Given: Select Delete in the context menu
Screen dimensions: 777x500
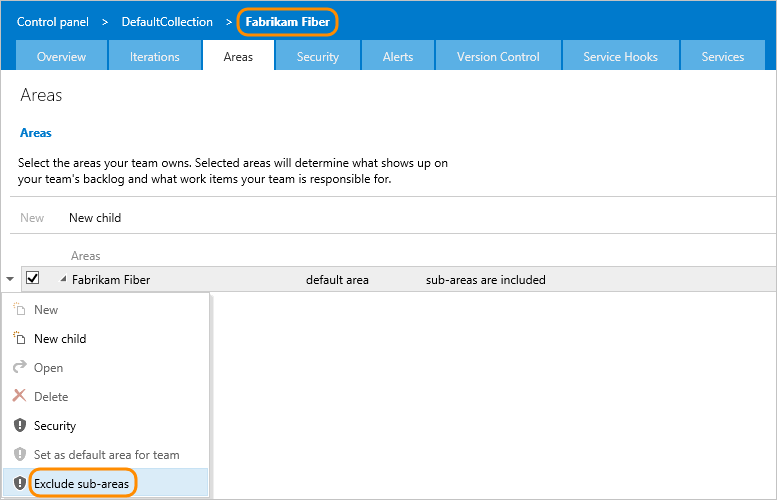Looking at the screenshot, I should [105, 396].
